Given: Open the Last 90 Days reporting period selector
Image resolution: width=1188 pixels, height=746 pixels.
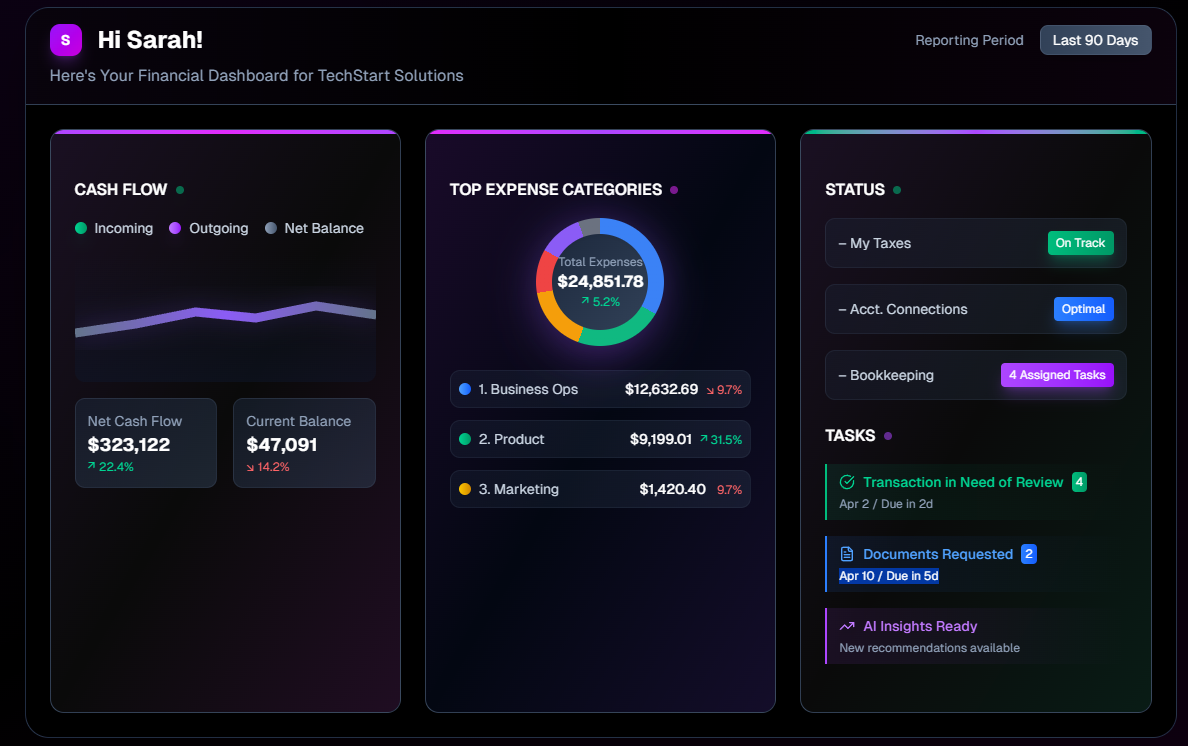Looking at the screenshot, I should [x=1095, y=40].
